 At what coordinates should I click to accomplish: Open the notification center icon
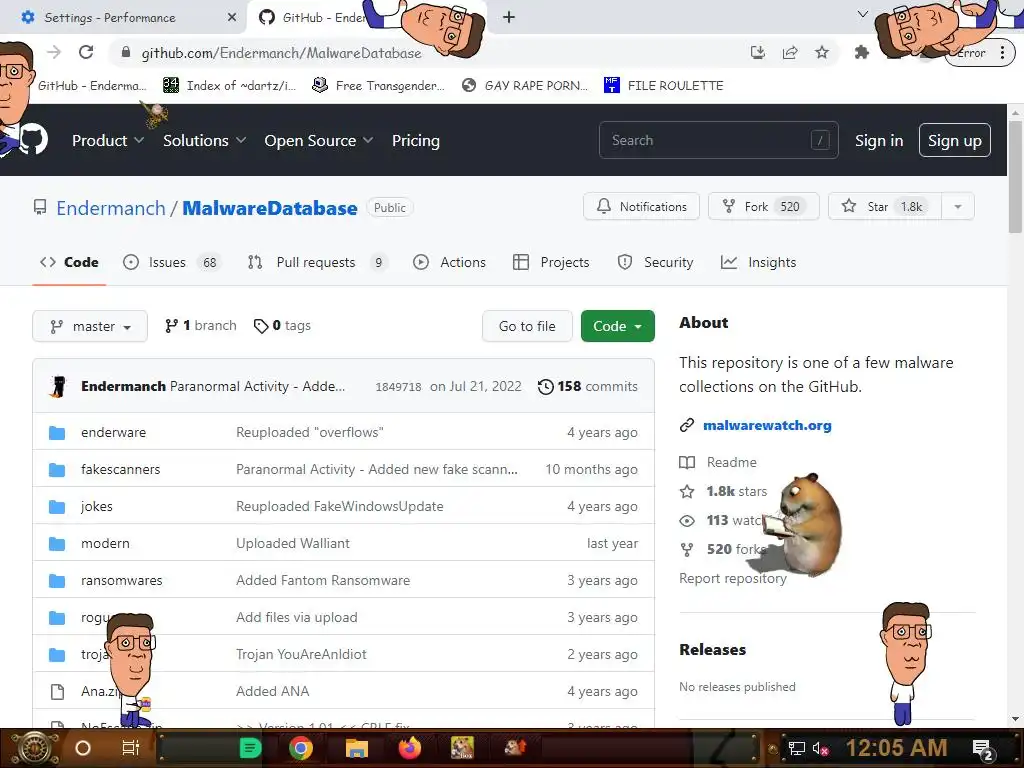click(983, 750)
